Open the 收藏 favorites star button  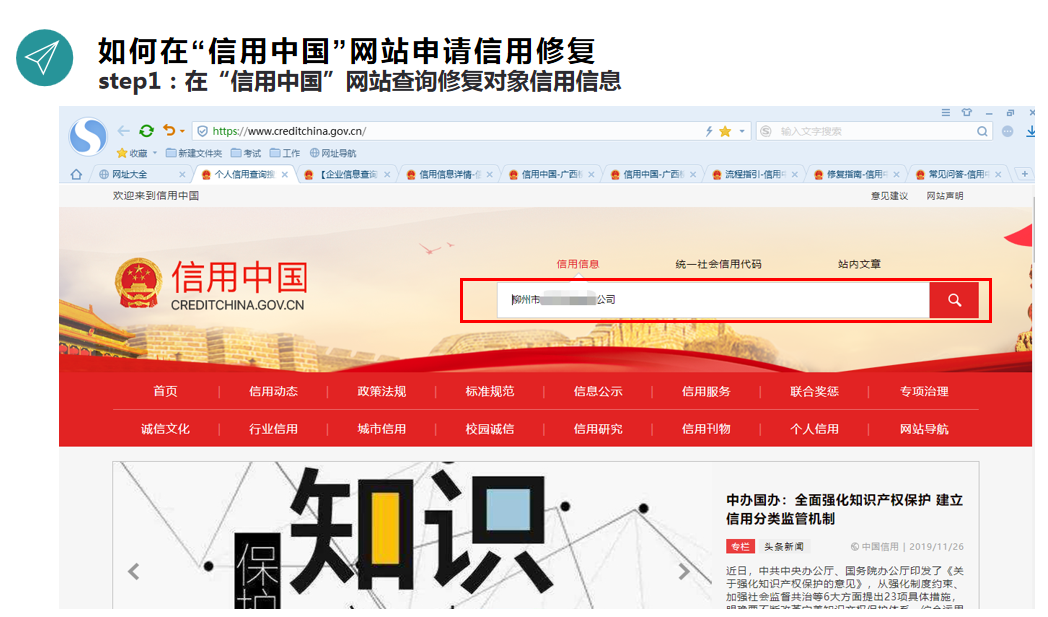click(132, 153)
